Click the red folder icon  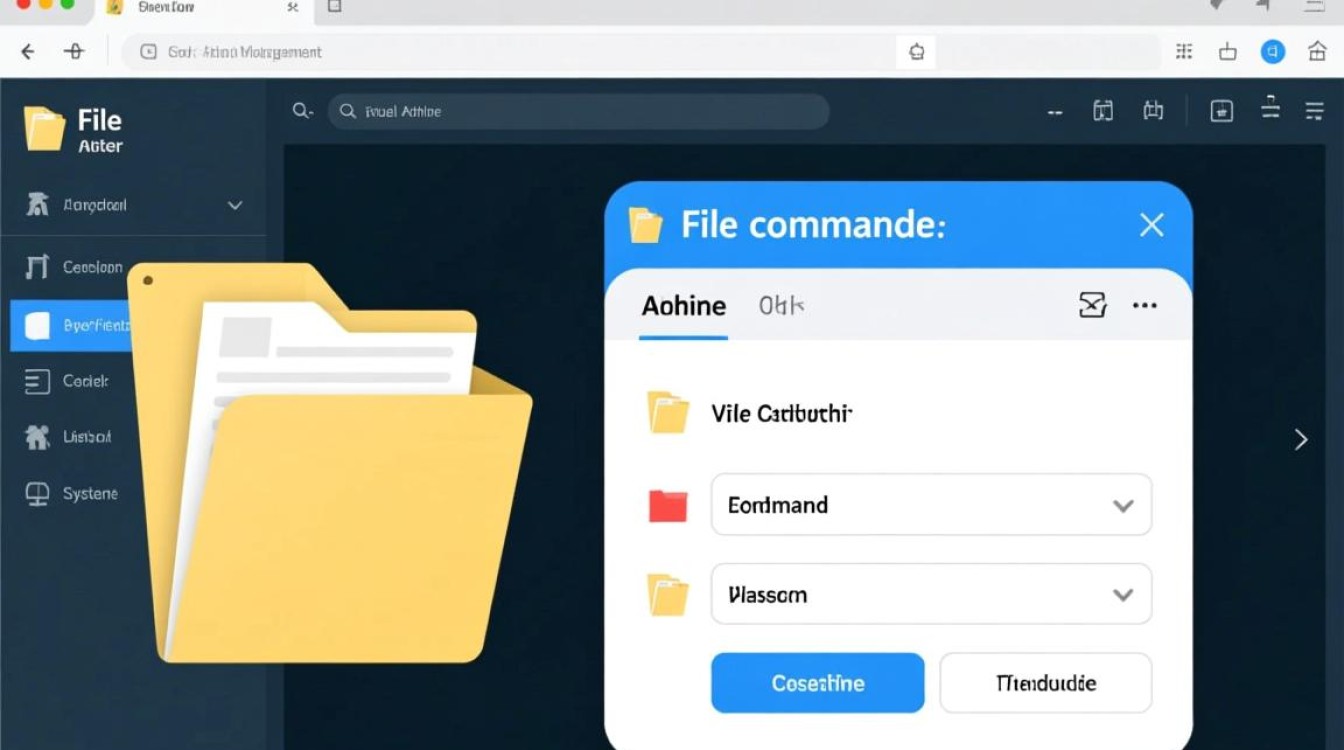[x=668, y=506]
